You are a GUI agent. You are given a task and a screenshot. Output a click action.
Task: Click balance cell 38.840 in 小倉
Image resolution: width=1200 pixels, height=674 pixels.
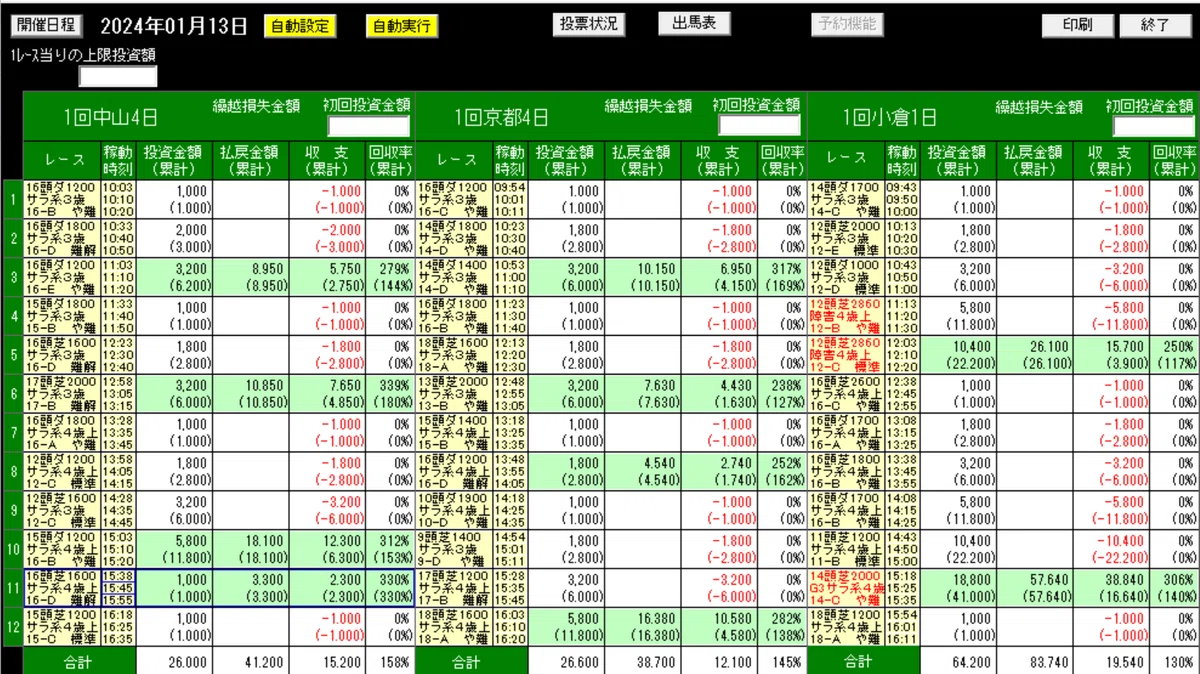(1113, 588)
